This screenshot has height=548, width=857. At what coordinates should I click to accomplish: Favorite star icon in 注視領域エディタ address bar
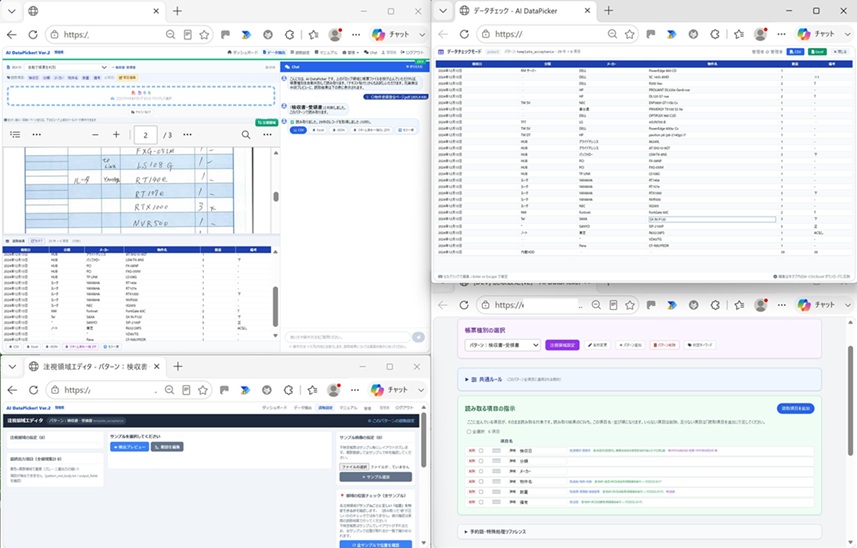point(203,390)
